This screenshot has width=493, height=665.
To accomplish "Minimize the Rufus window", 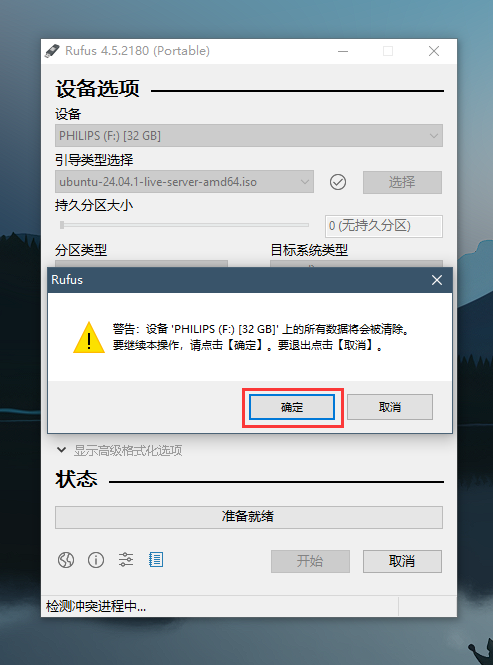I will point(343,51).
